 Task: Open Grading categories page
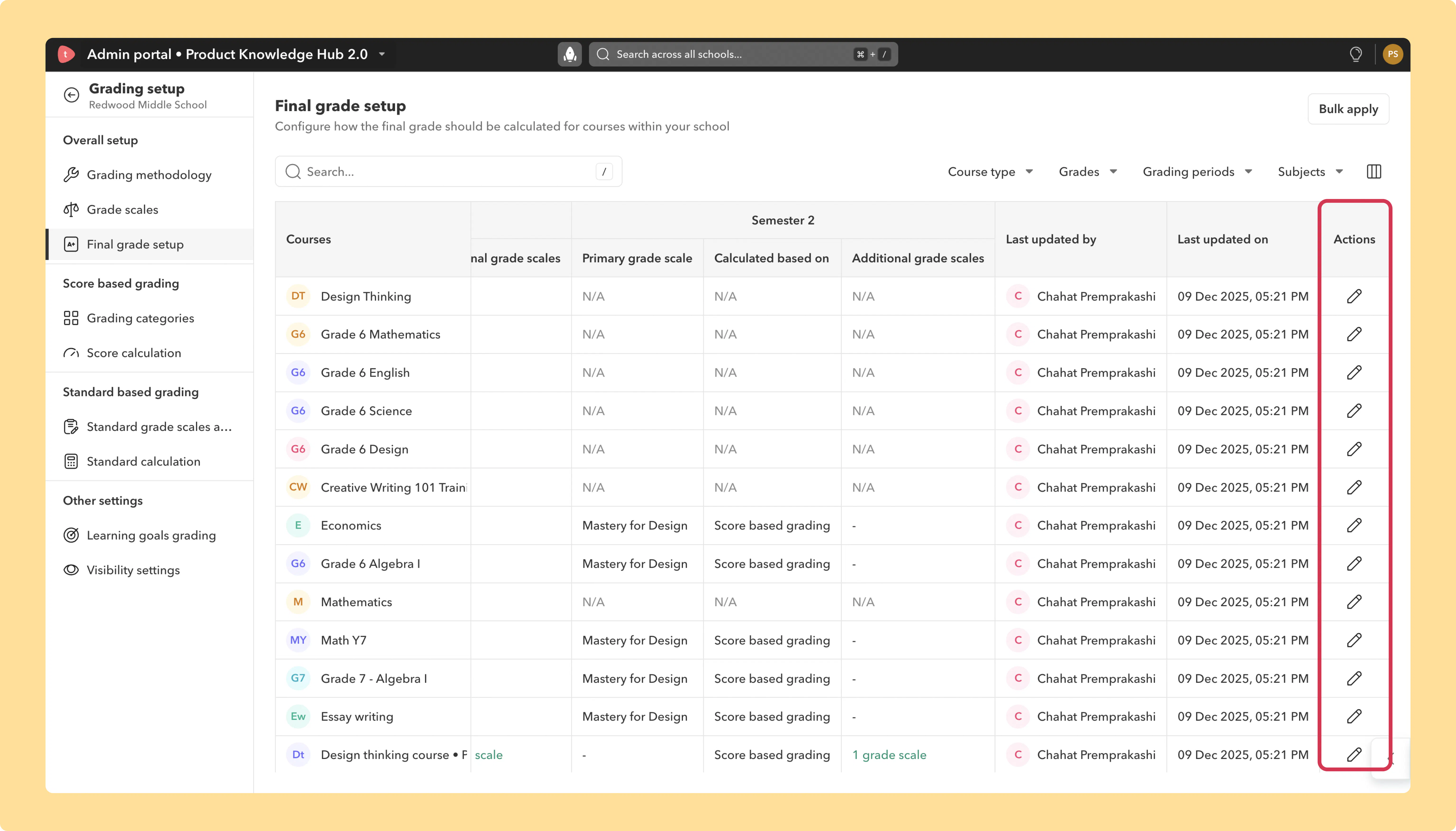[149, 318]
